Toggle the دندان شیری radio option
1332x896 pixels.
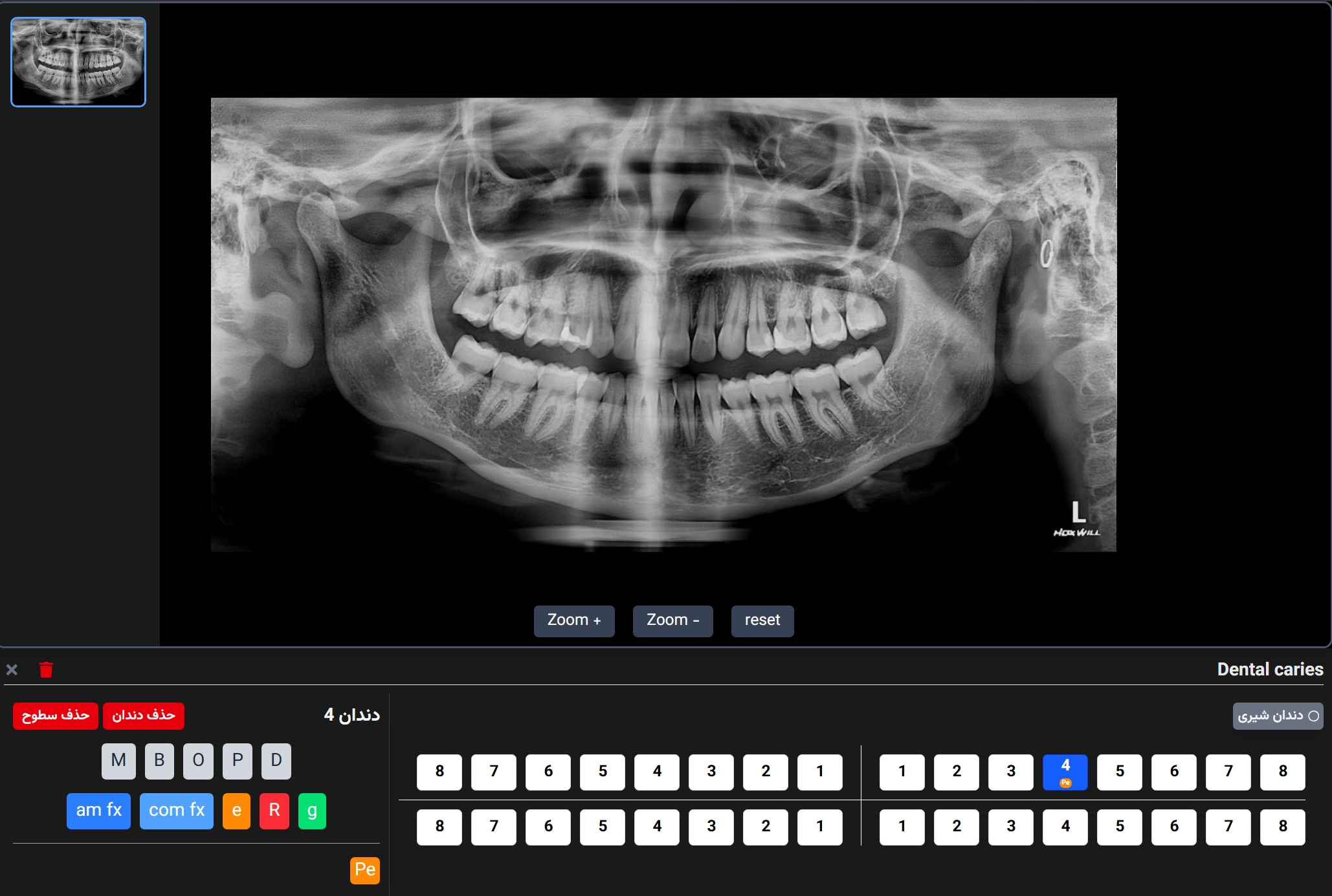point(1278,716)
